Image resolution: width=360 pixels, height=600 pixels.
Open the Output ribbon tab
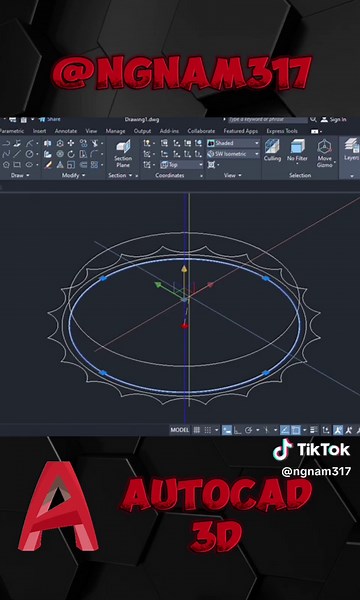coord(142,131)
